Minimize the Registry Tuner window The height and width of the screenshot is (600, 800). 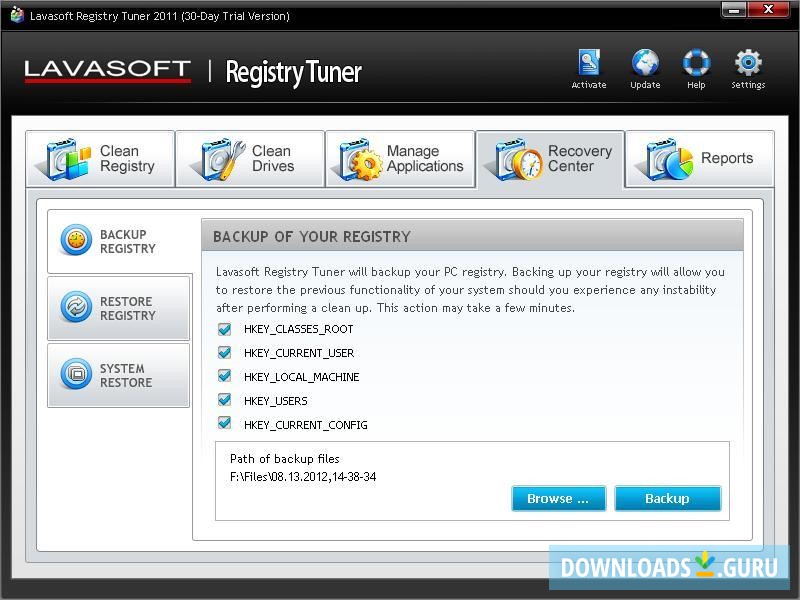pos(735,10)
